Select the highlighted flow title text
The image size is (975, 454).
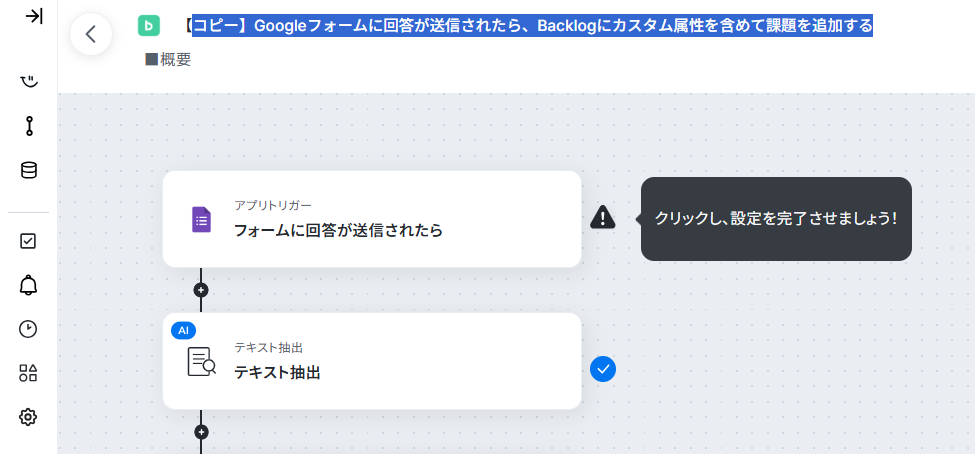[532, 25]
